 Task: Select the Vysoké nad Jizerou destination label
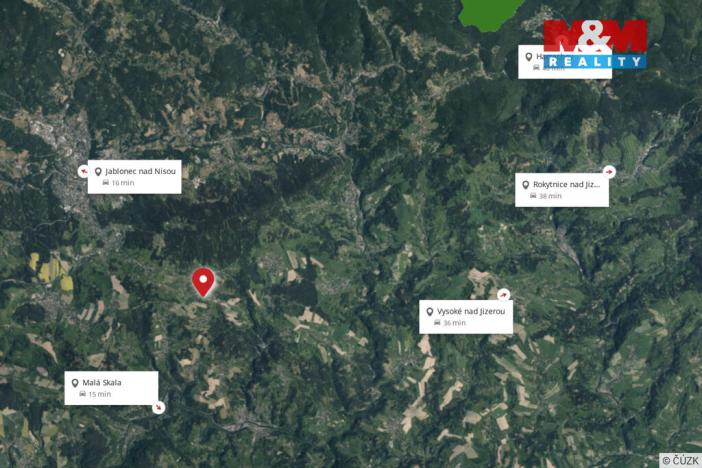tap(471, 311)
